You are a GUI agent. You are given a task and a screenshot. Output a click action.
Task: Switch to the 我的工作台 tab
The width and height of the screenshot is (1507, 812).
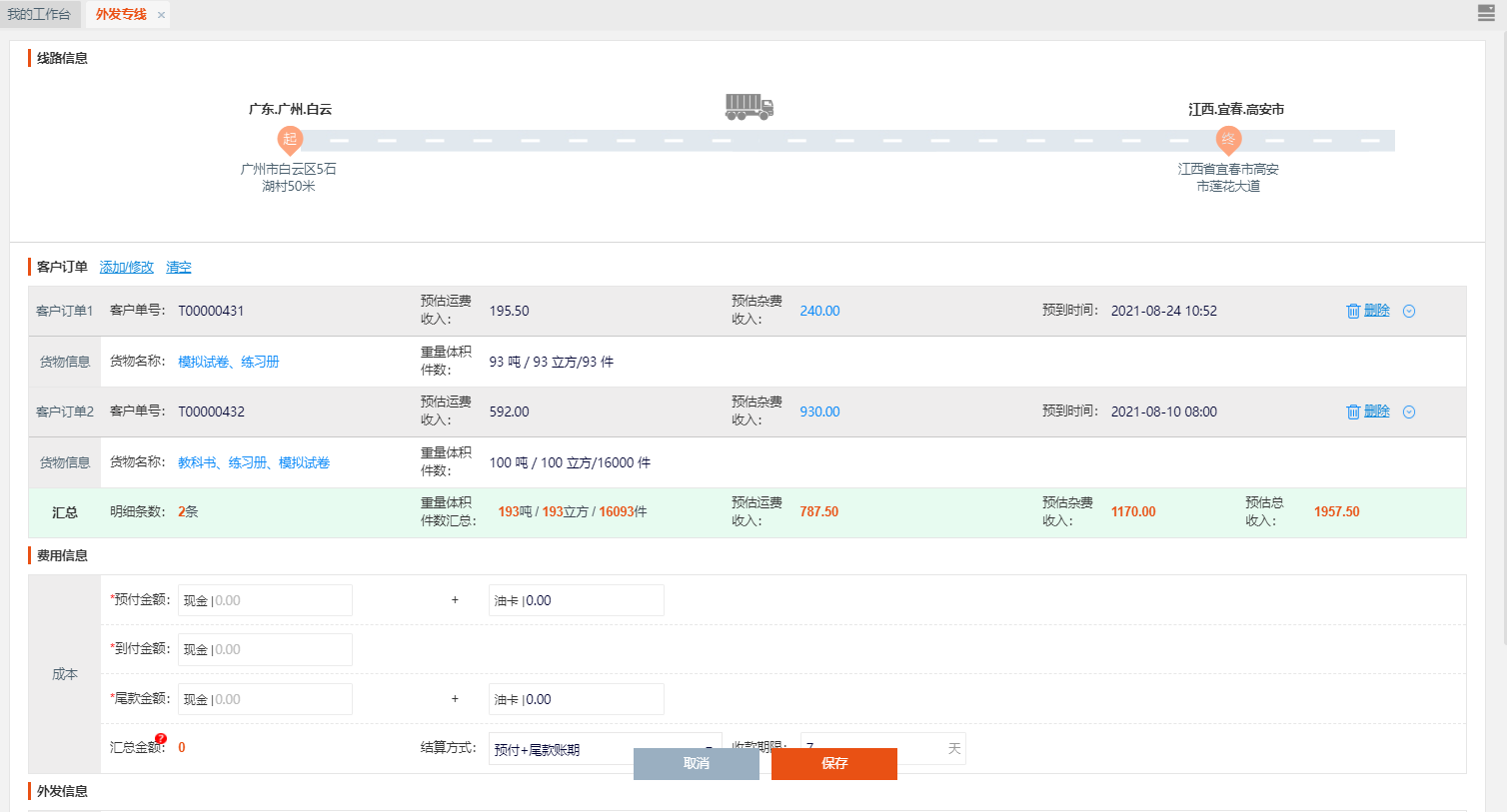click(39, 14)
